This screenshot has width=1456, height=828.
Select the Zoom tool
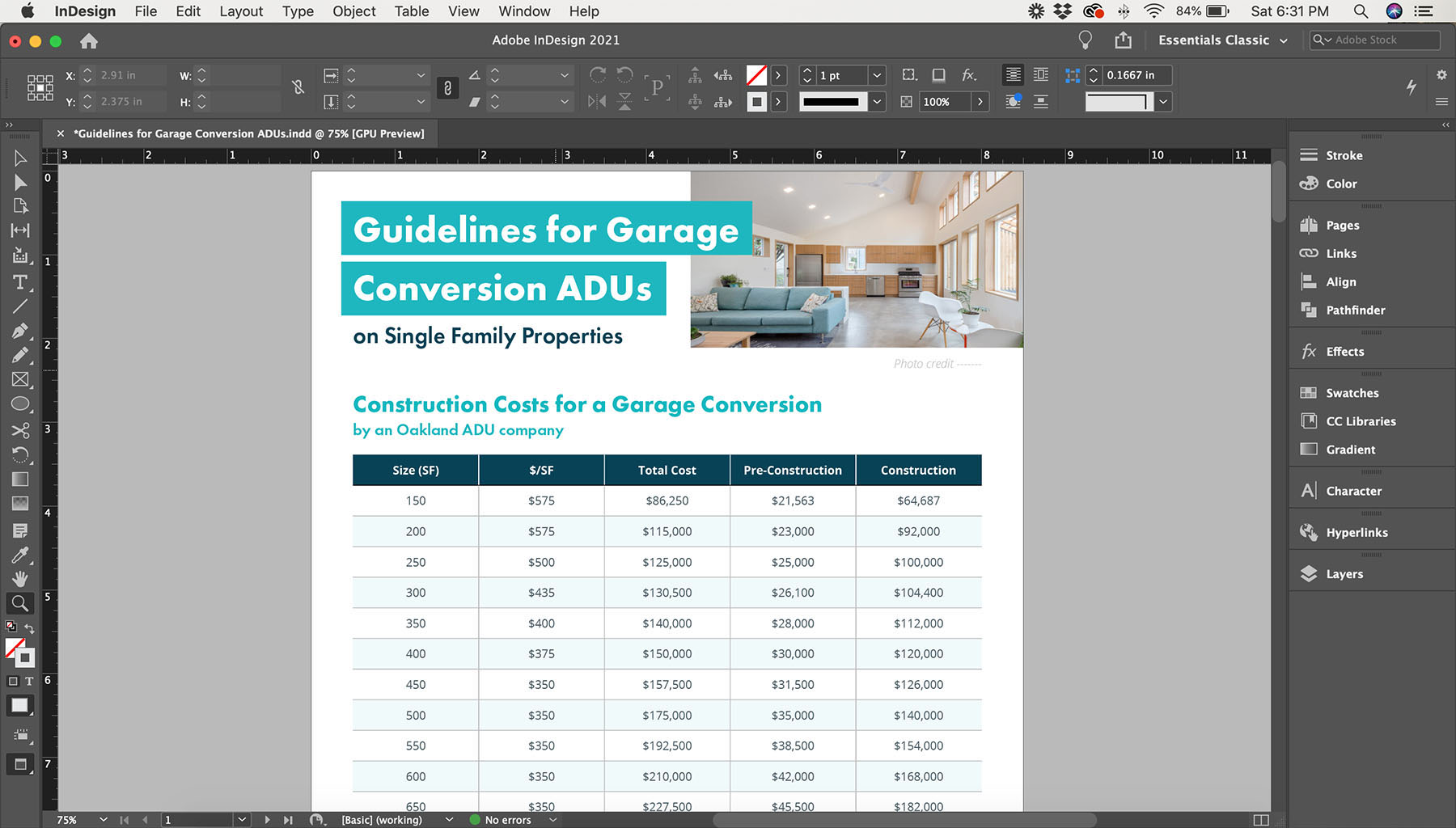pos(20,603)
